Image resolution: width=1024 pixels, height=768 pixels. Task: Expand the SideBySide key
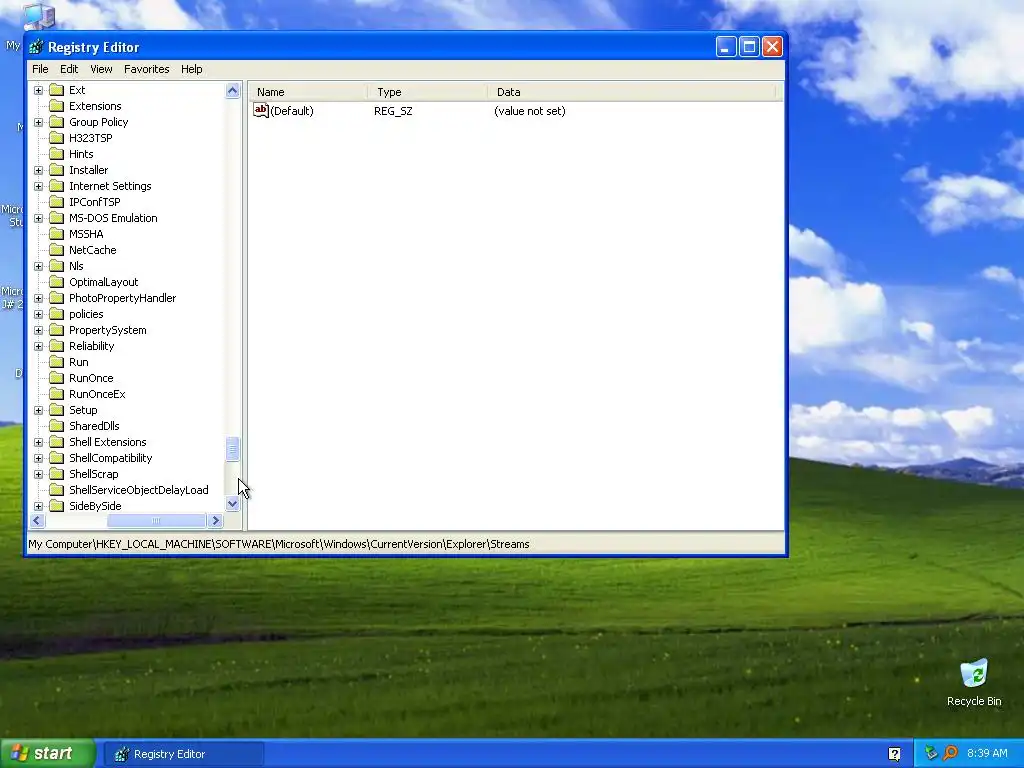tap(39, 506)
